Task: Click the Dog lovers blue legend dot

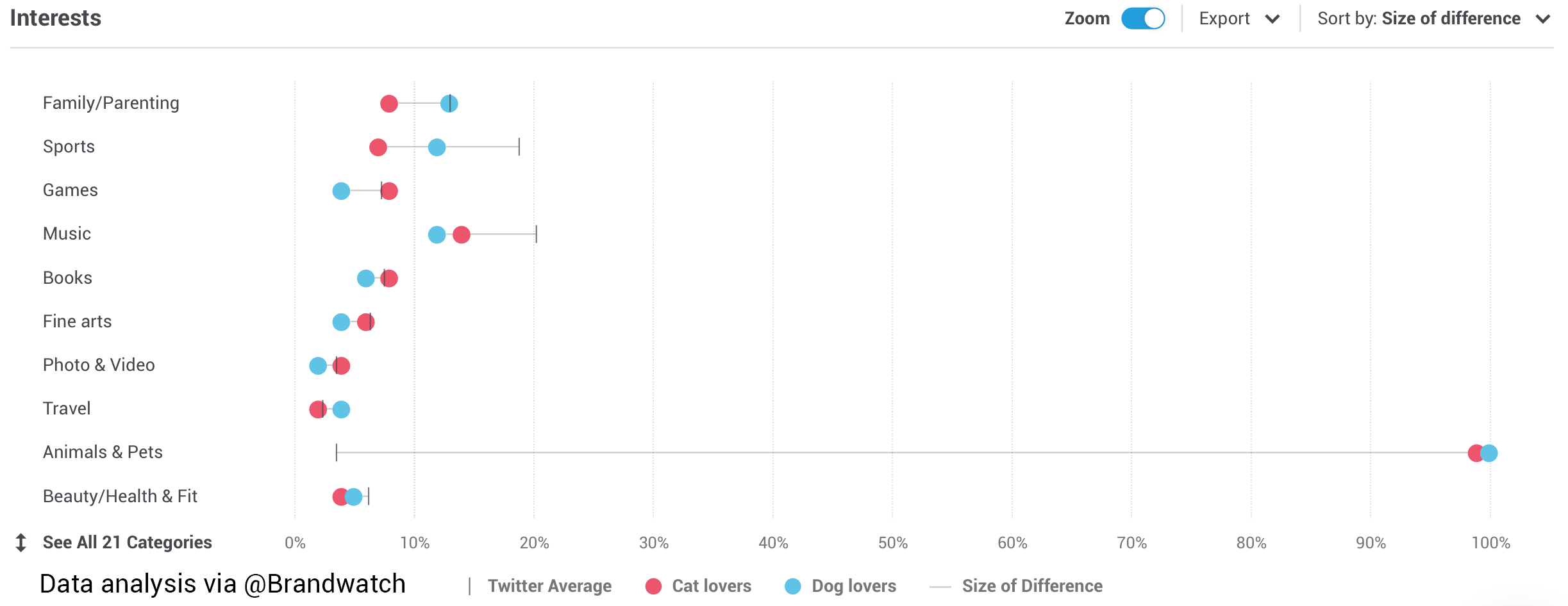Action: pos(793,586)
